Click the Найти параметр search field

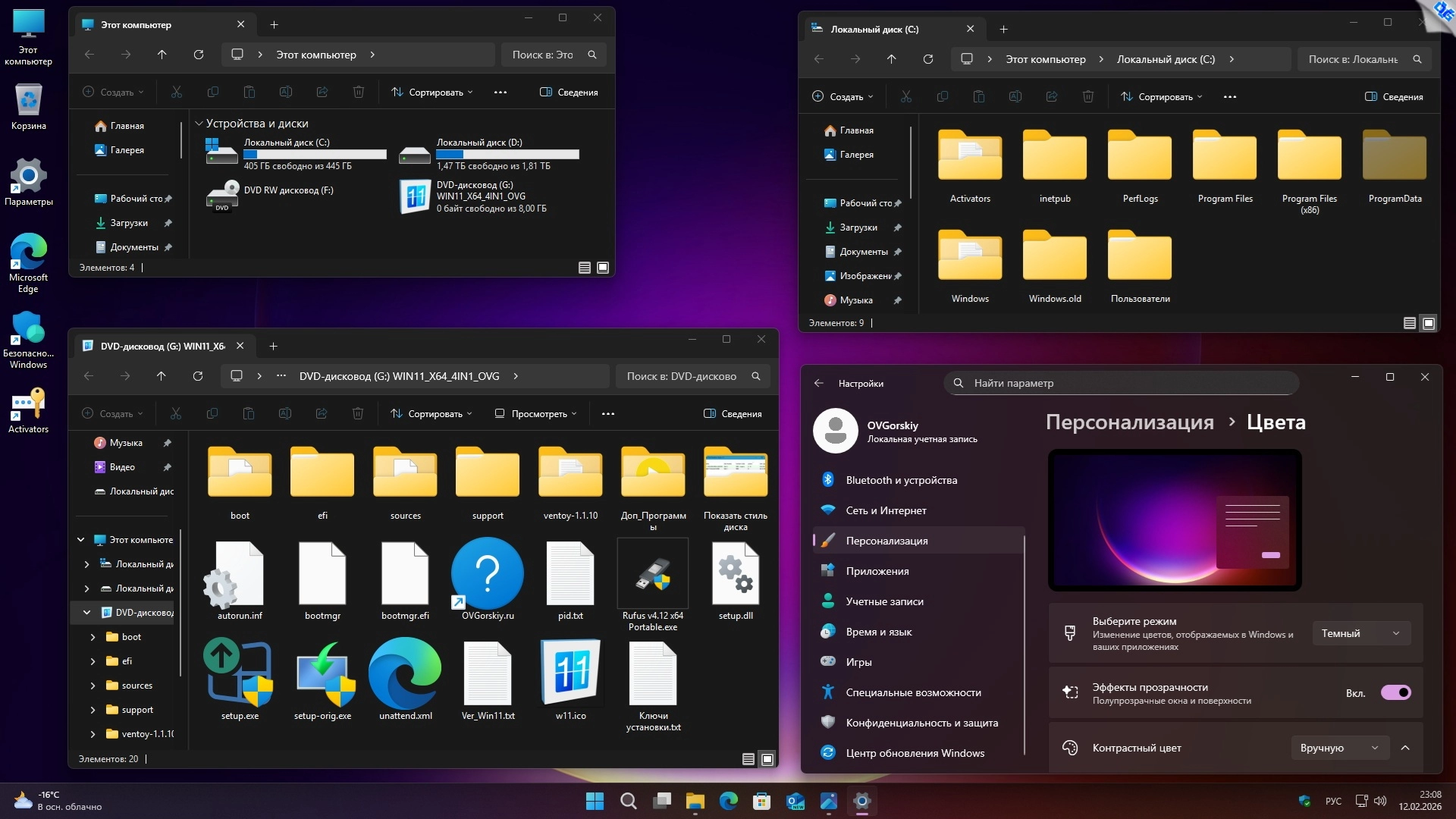1122,383
